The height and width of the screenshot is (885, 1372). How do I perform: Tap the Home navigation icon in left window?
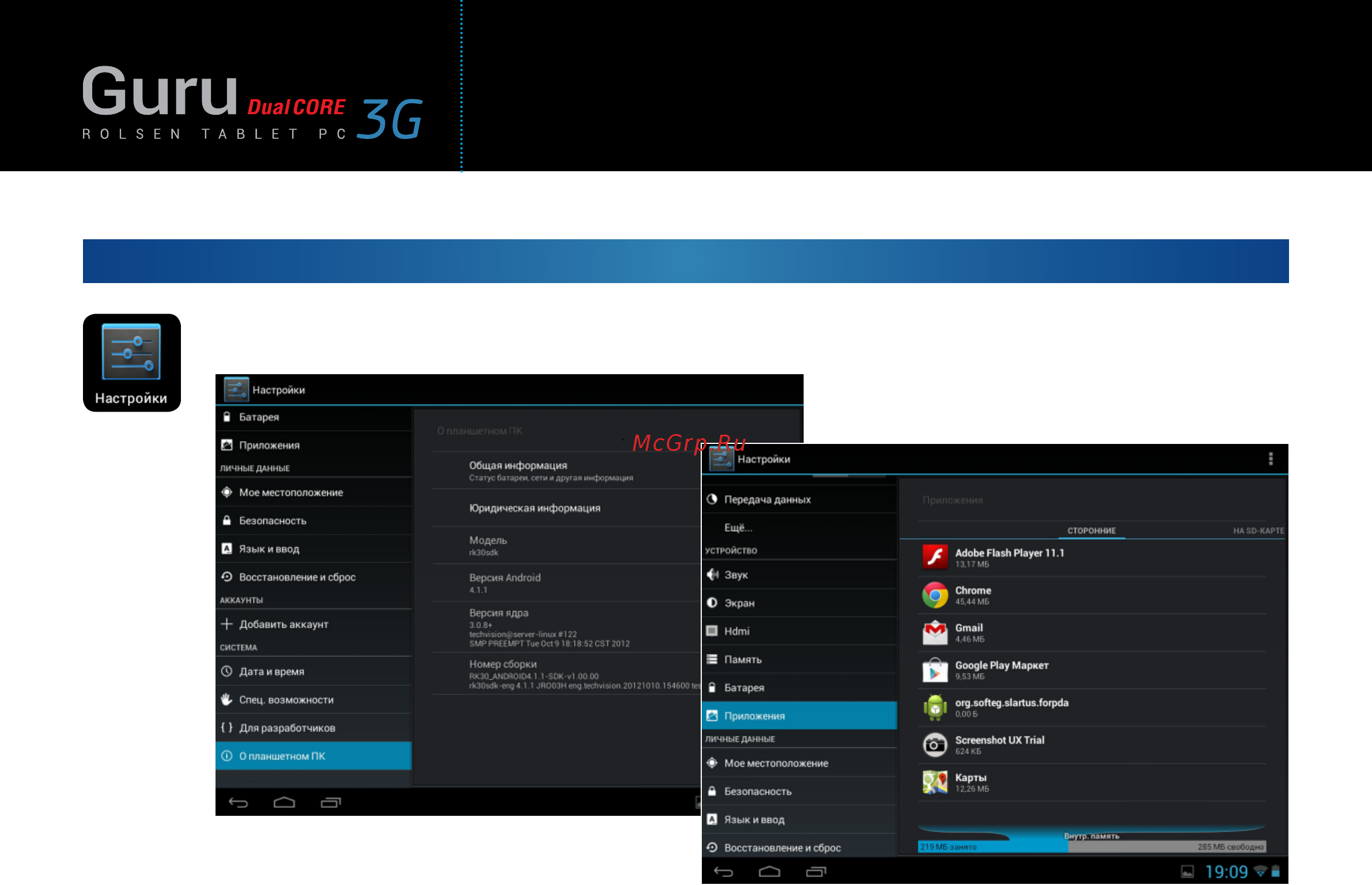284,802
